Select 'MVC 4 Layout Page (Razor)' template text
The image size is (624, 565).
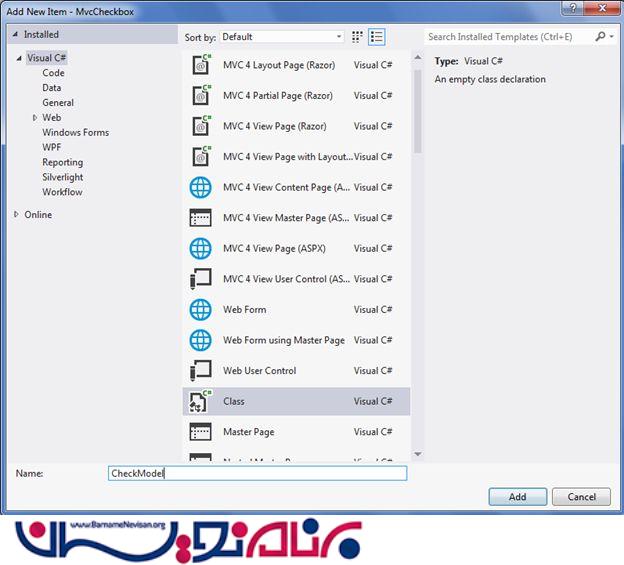279,65
